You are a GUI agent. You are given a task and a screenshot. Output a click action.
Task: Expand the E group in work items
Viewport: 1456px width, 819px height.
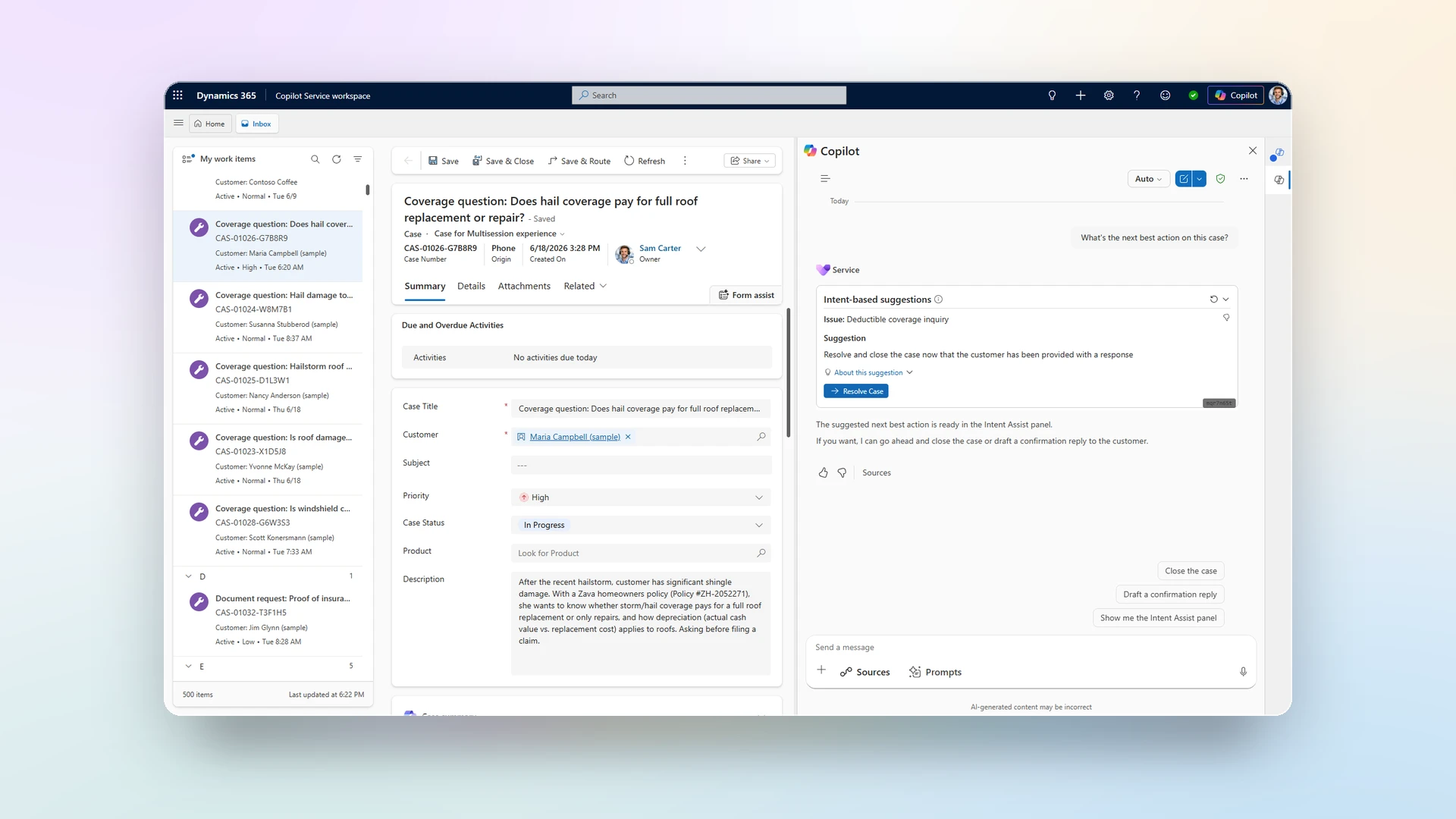[189, 666]
